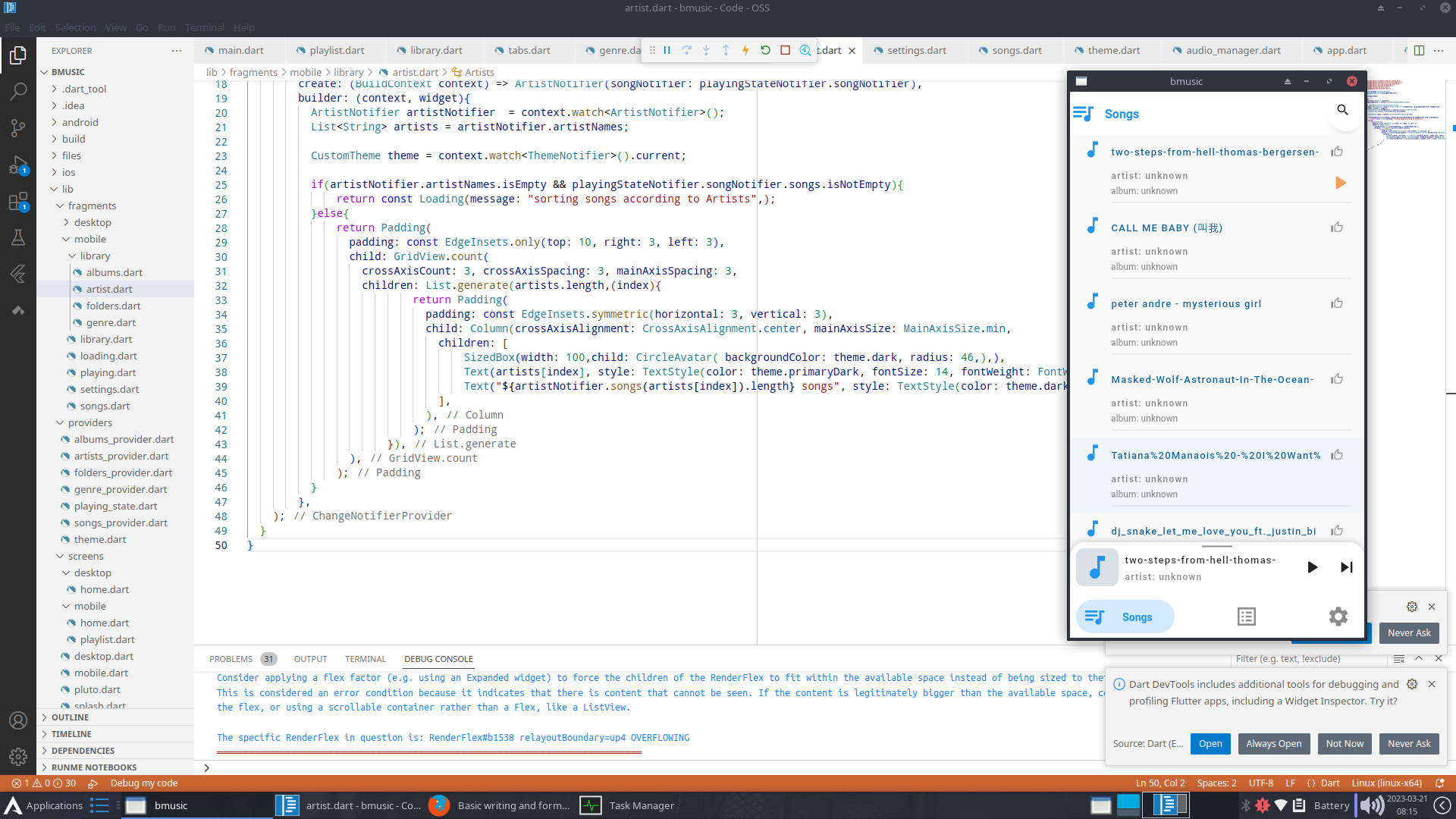Viewport: 1456px width, 819px height.
Task: Skip to next track in mini player
Action: [x=1346, y=567]
